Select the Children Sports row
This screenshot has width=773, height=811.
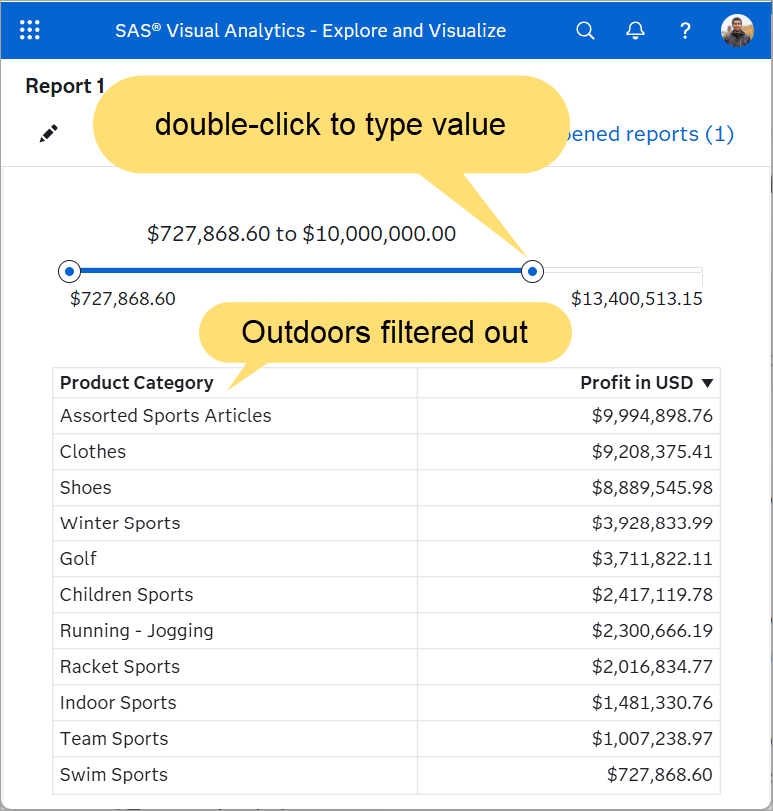[386, 595]
